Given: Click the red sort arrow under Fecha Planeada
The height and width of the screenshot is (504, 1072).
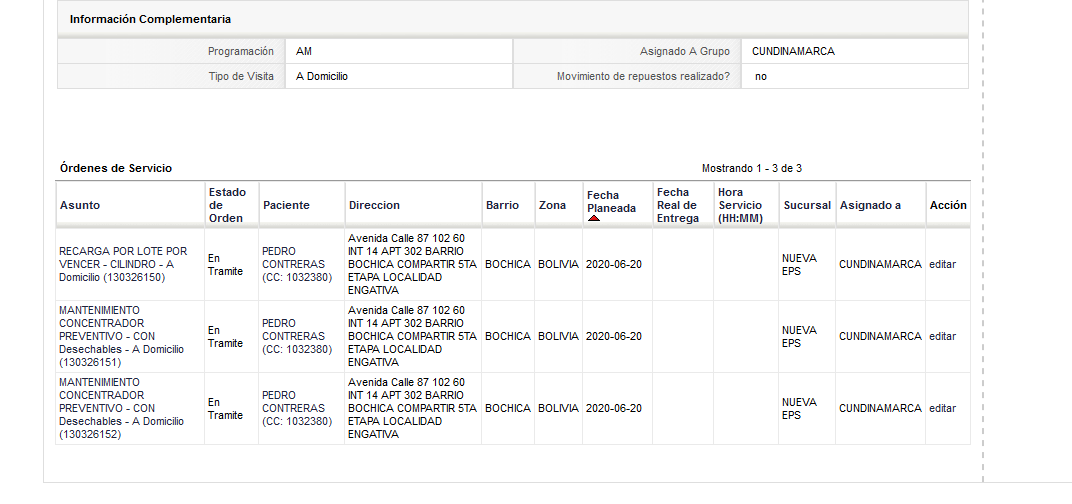Looking at the screenshot, I should point(594,218).
